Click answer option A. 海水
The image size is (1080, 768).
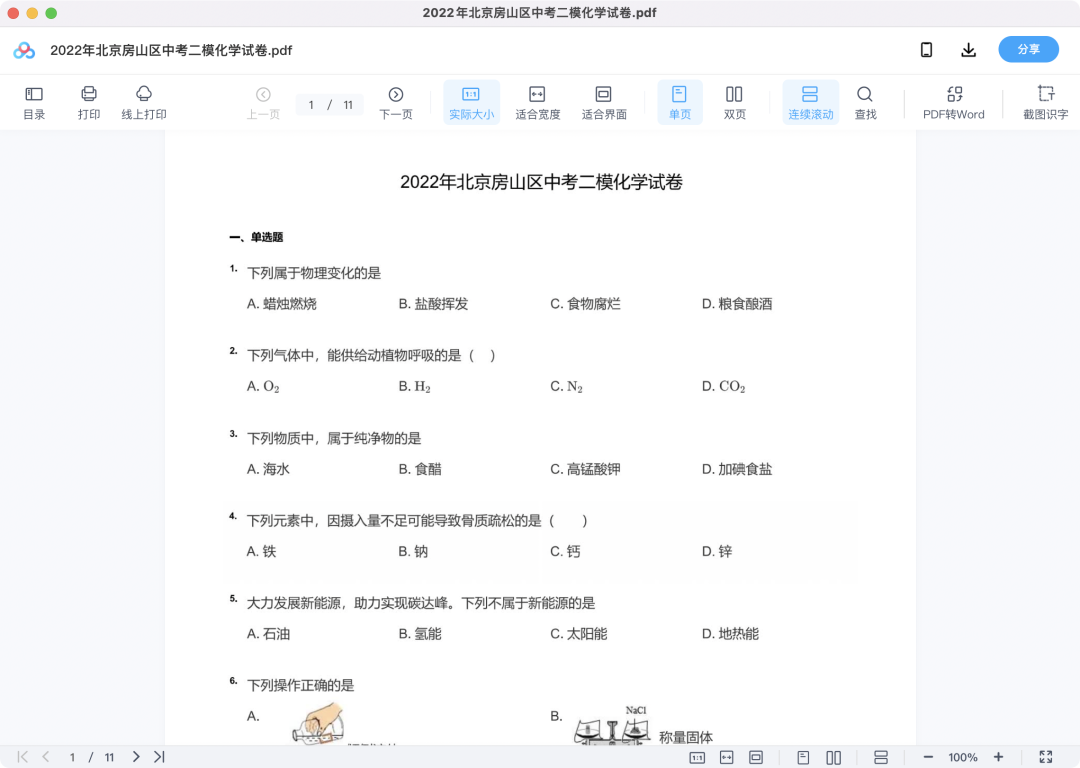pos(269,469)
